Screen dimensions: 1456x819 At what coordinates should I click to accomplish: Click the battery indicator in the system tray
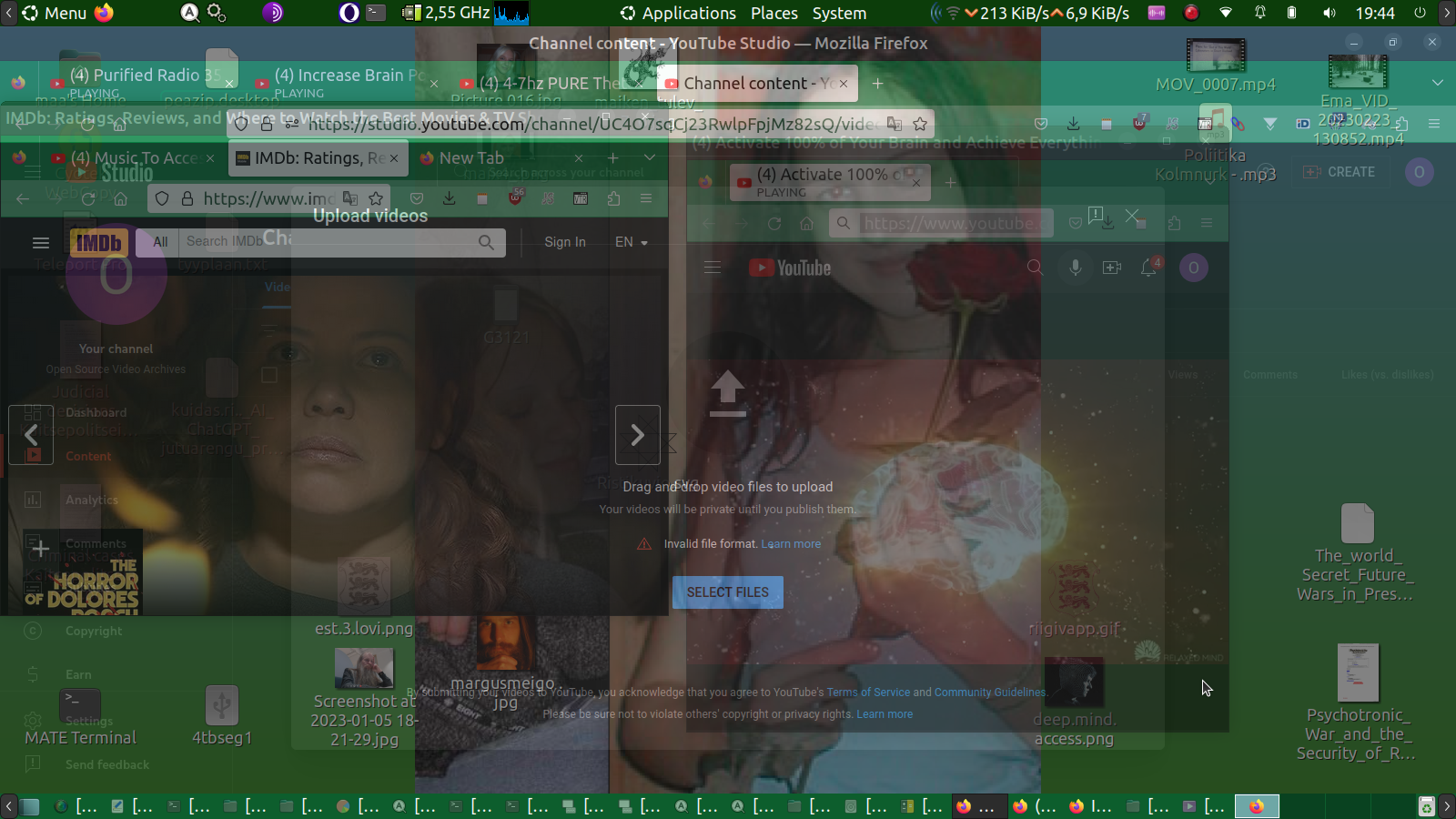1291,13
